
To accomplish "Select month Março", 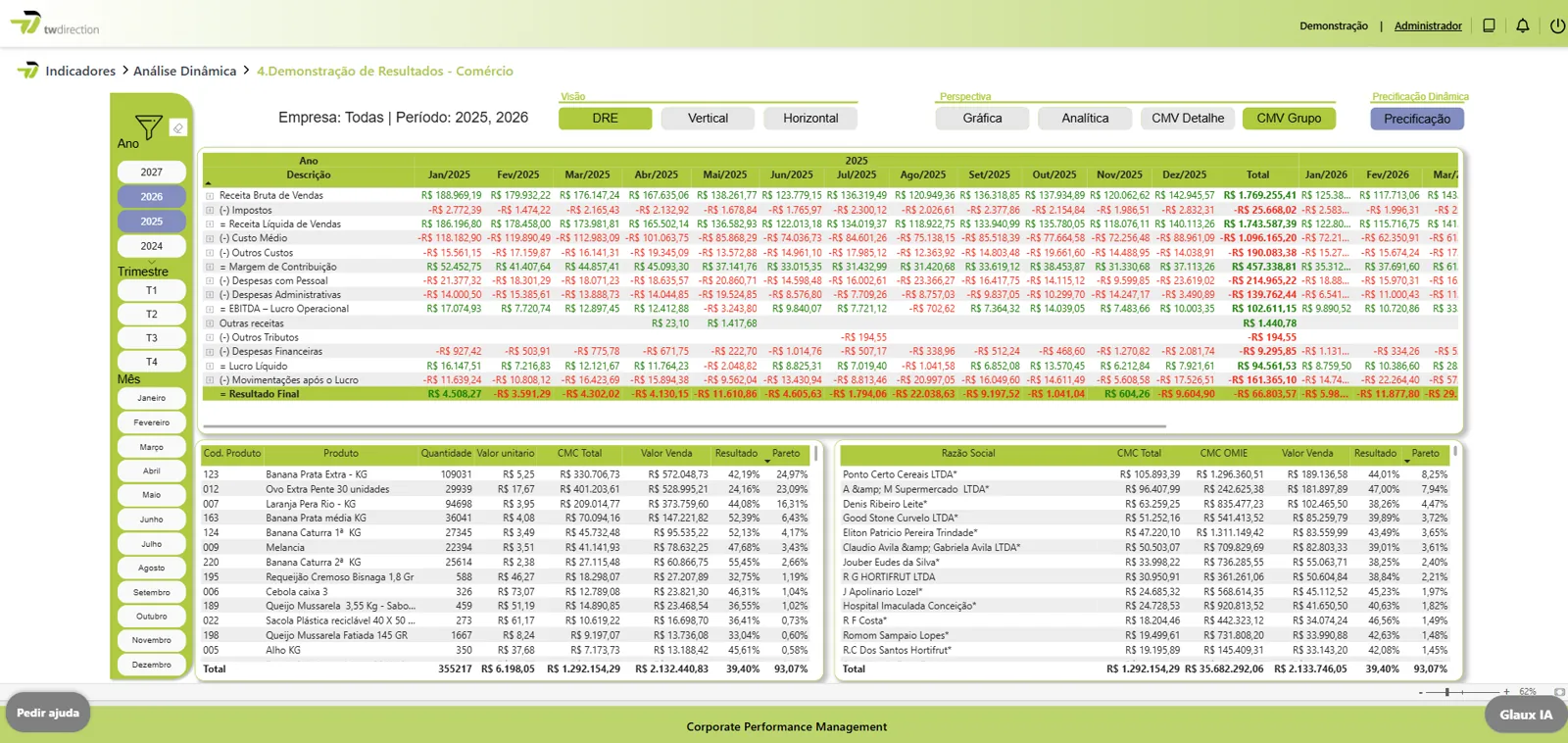I will [151, 447].
